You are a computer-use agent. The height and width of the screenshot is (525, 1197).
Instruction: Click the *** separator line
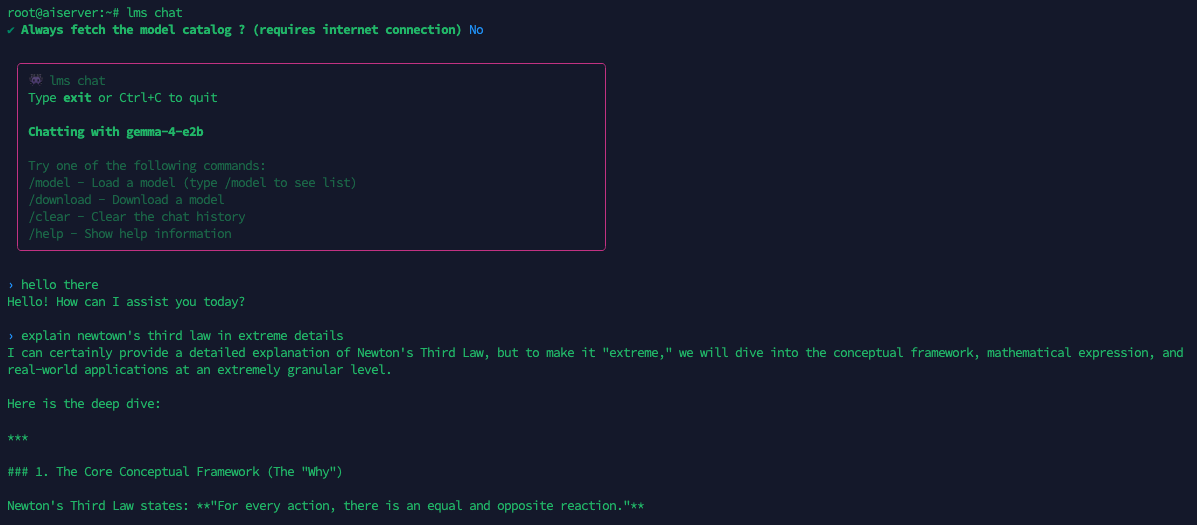[x=17, y=438]
